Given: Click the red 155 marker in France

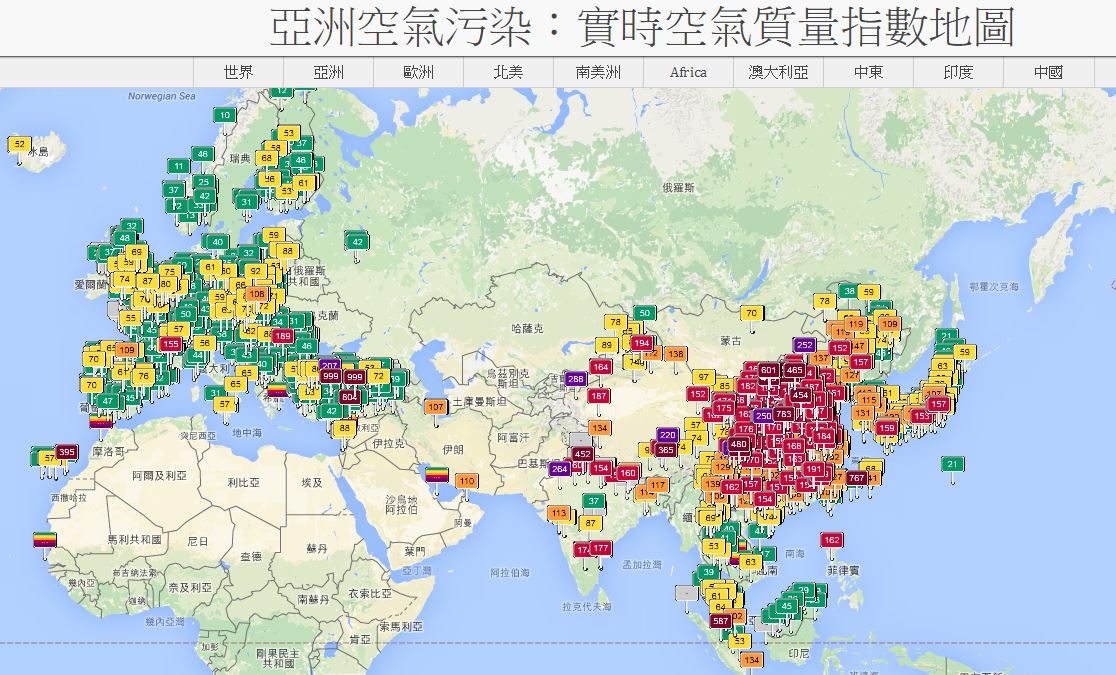Looking at the screenshot, I should pyautogui.click(x=170, y=344).
